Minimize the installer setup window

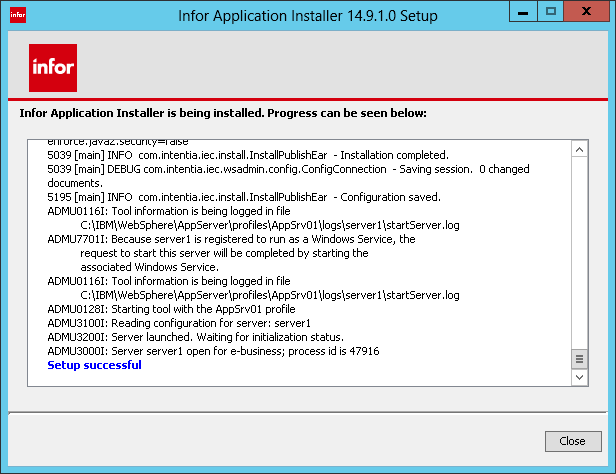coord(523,12)
